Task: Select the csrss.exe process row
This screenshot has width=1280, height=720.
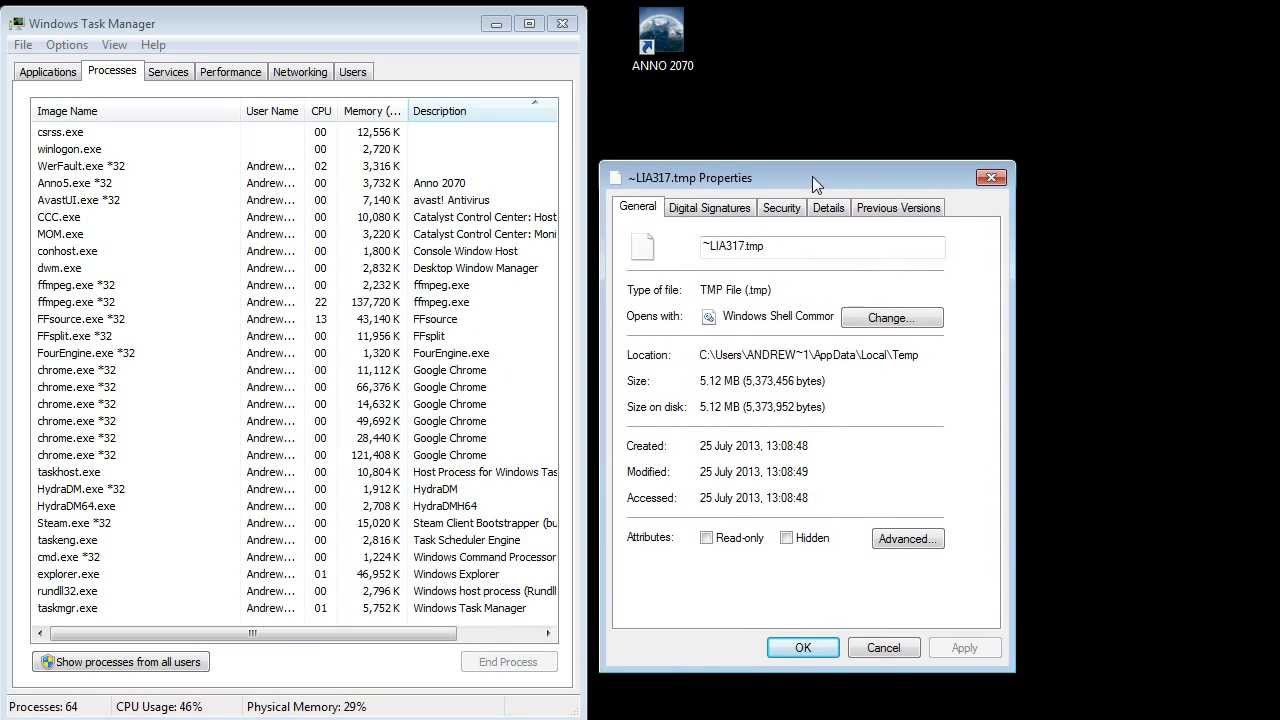Action: [x=294, y=132]
